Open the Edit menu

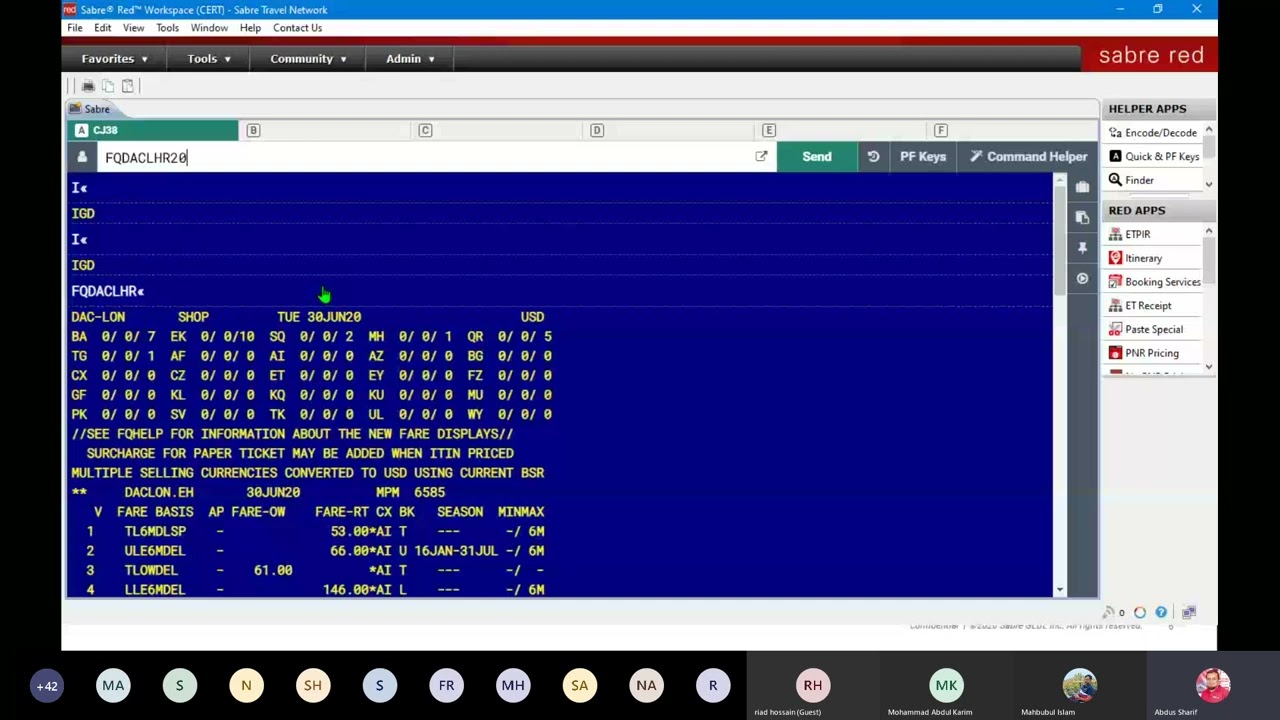(x=103, y=28)
